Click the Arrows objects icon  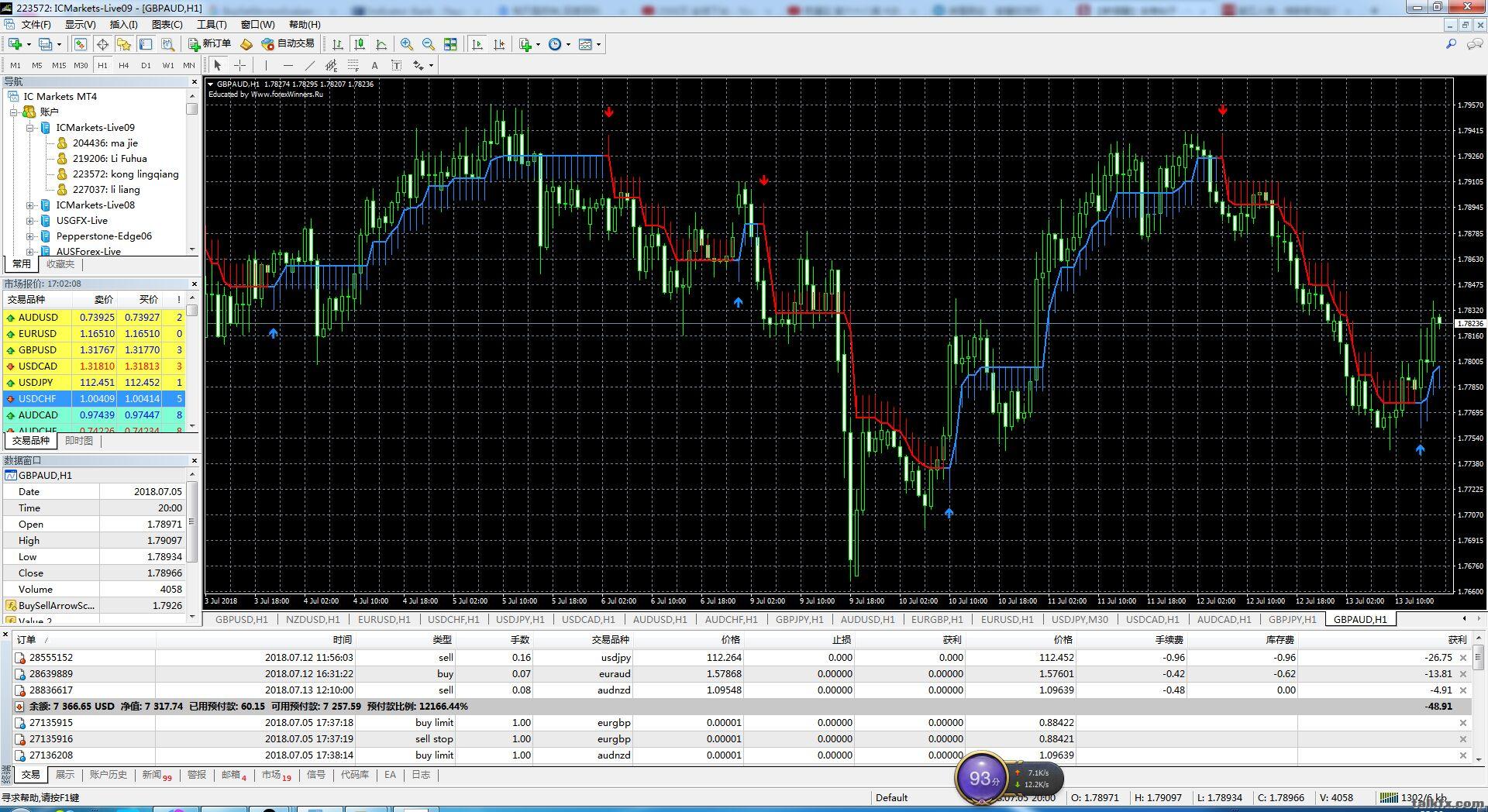(418, 65)
